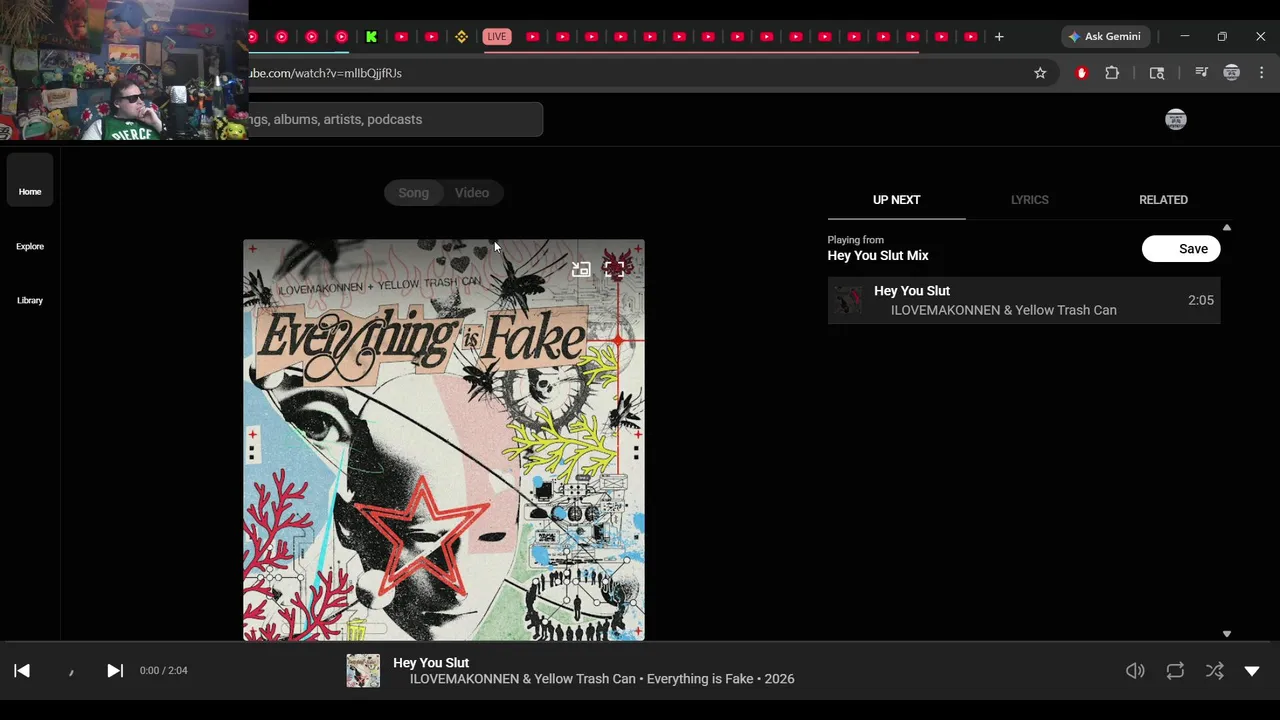
Task: Click the player bar album thumbnail
Action: tap(363, 671)
